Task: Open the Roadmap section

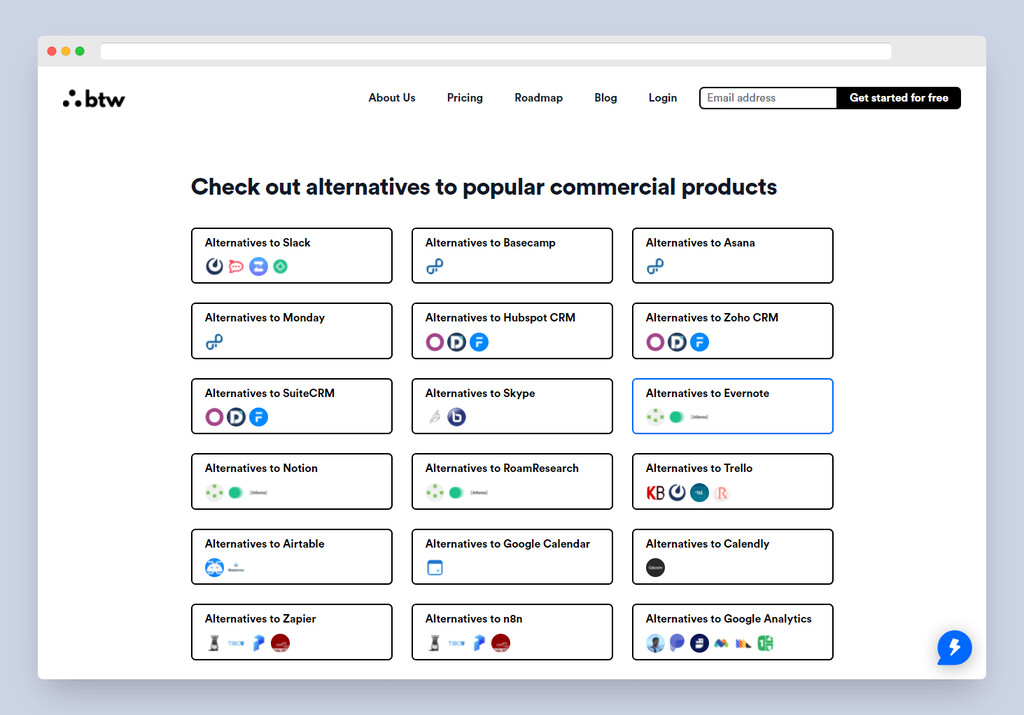Action: 538,98
